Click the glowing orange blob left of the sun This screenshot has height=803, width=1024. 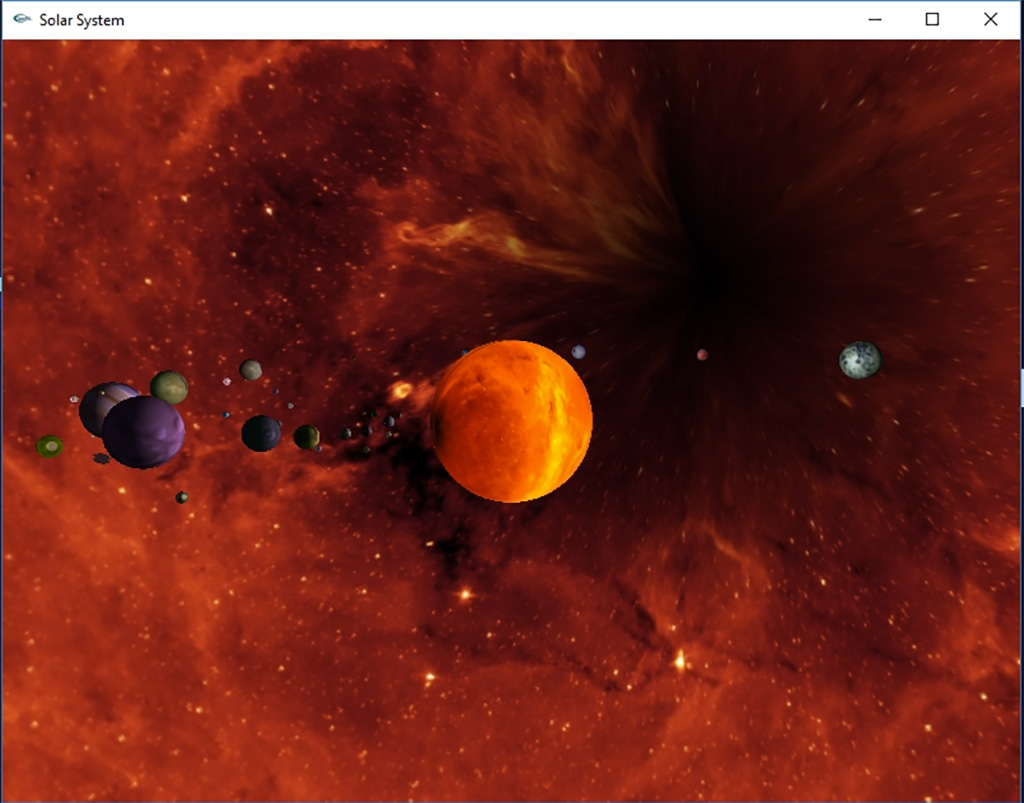[x=402, y=390]
